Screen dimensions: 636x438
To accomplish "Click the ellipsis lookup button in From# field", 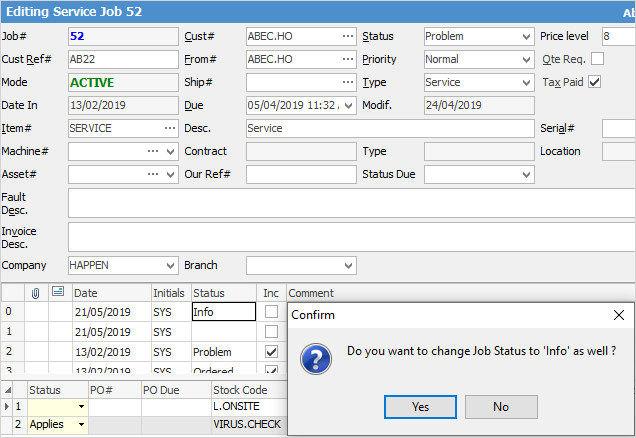I will 347,60.
